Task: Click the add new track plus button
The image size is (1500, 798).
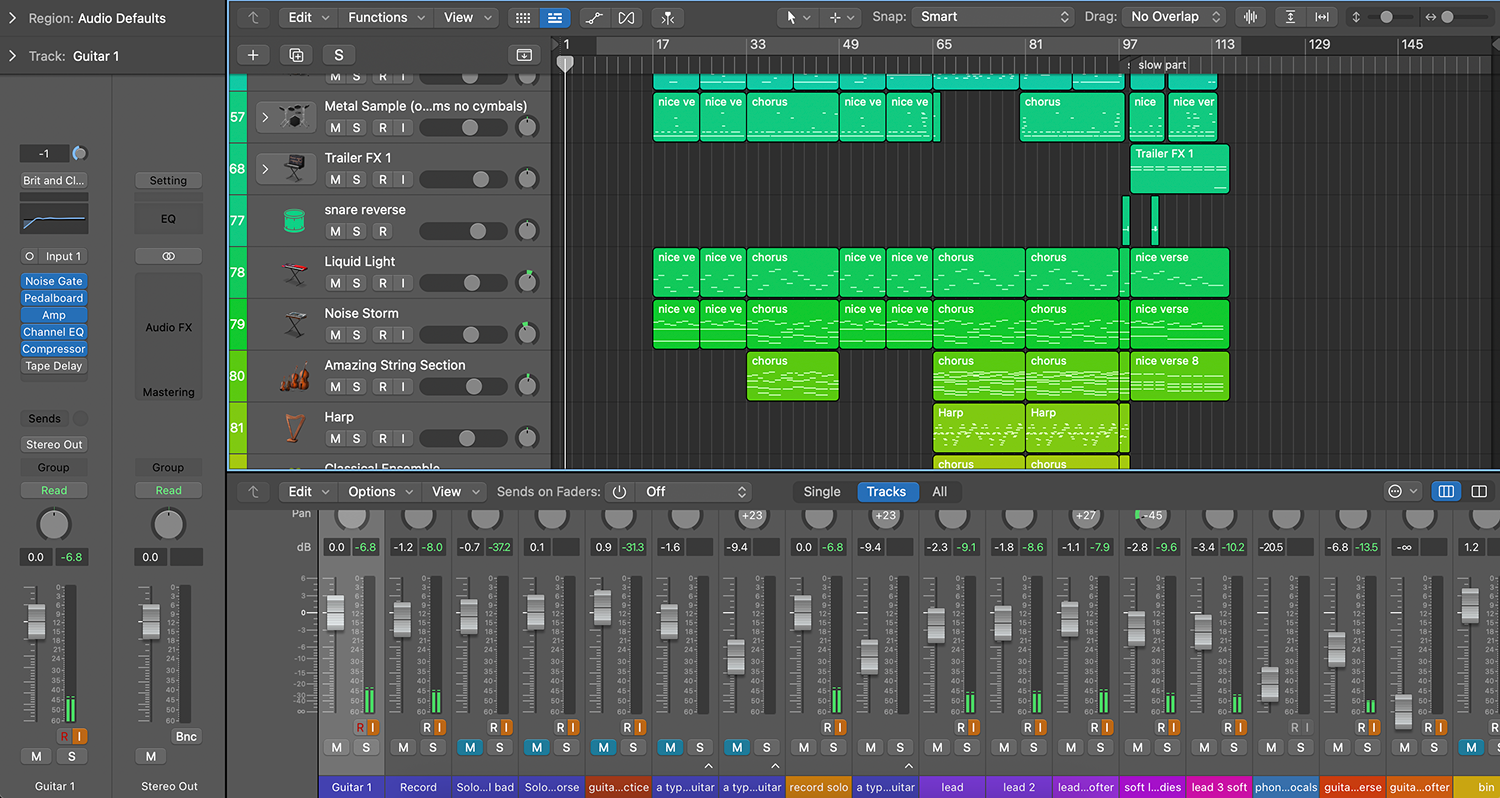Action: click(253, 55)
